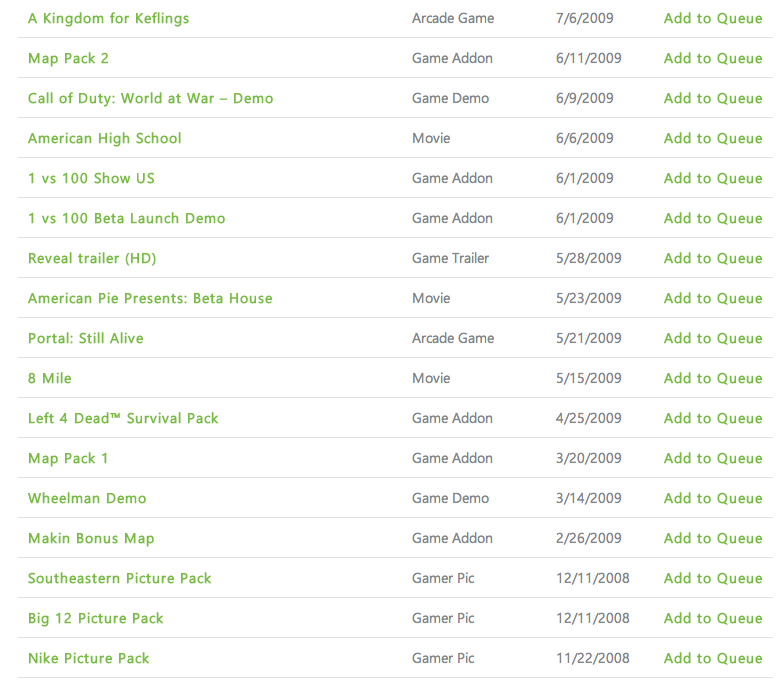Image resolution: width=781 pixels, height=681 pixels.
Task: Select the 5/15/2009 date cell
Action: [589, 378]
